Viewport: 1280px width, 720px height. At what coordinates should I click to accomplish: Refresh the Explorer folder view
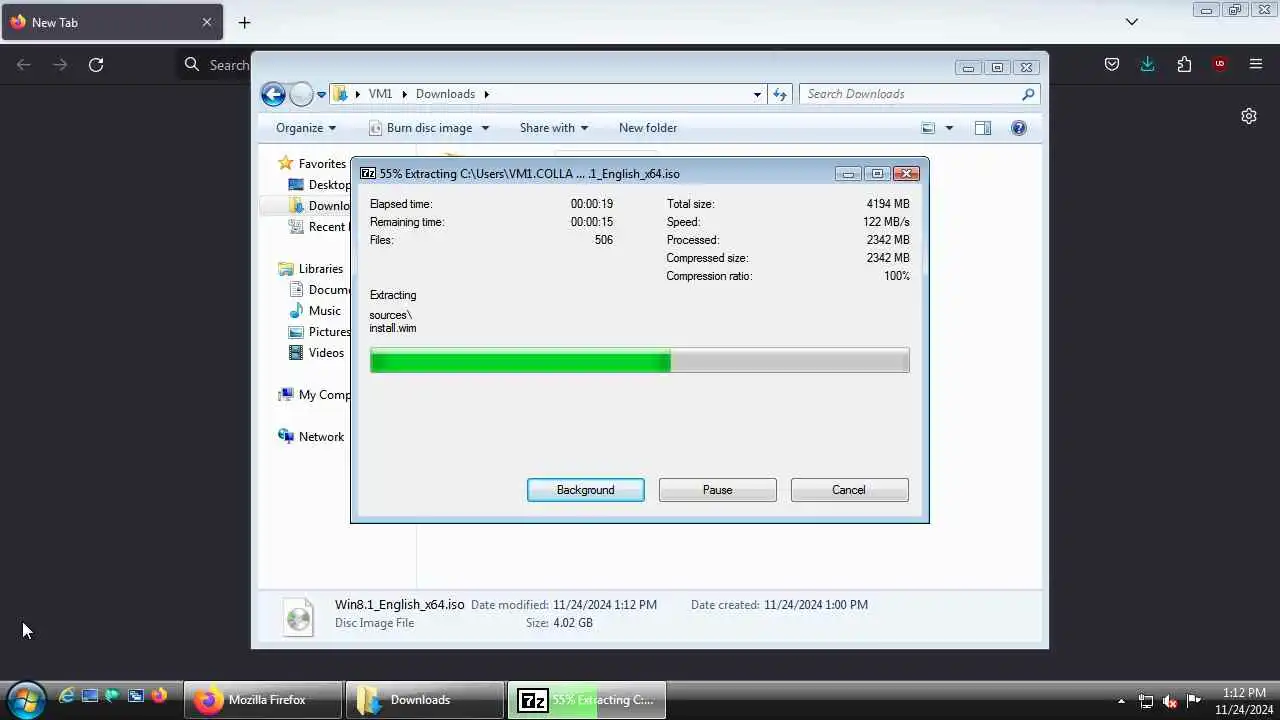(x=780, y=94)
